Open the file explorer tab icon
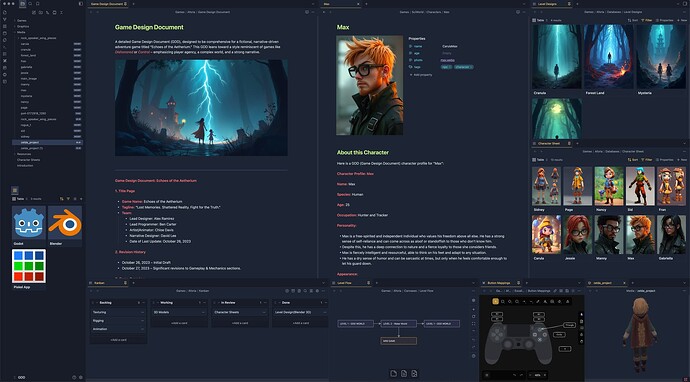Image resolution: width=690 pixels, height=382 pixels. [x=22, y=4]
